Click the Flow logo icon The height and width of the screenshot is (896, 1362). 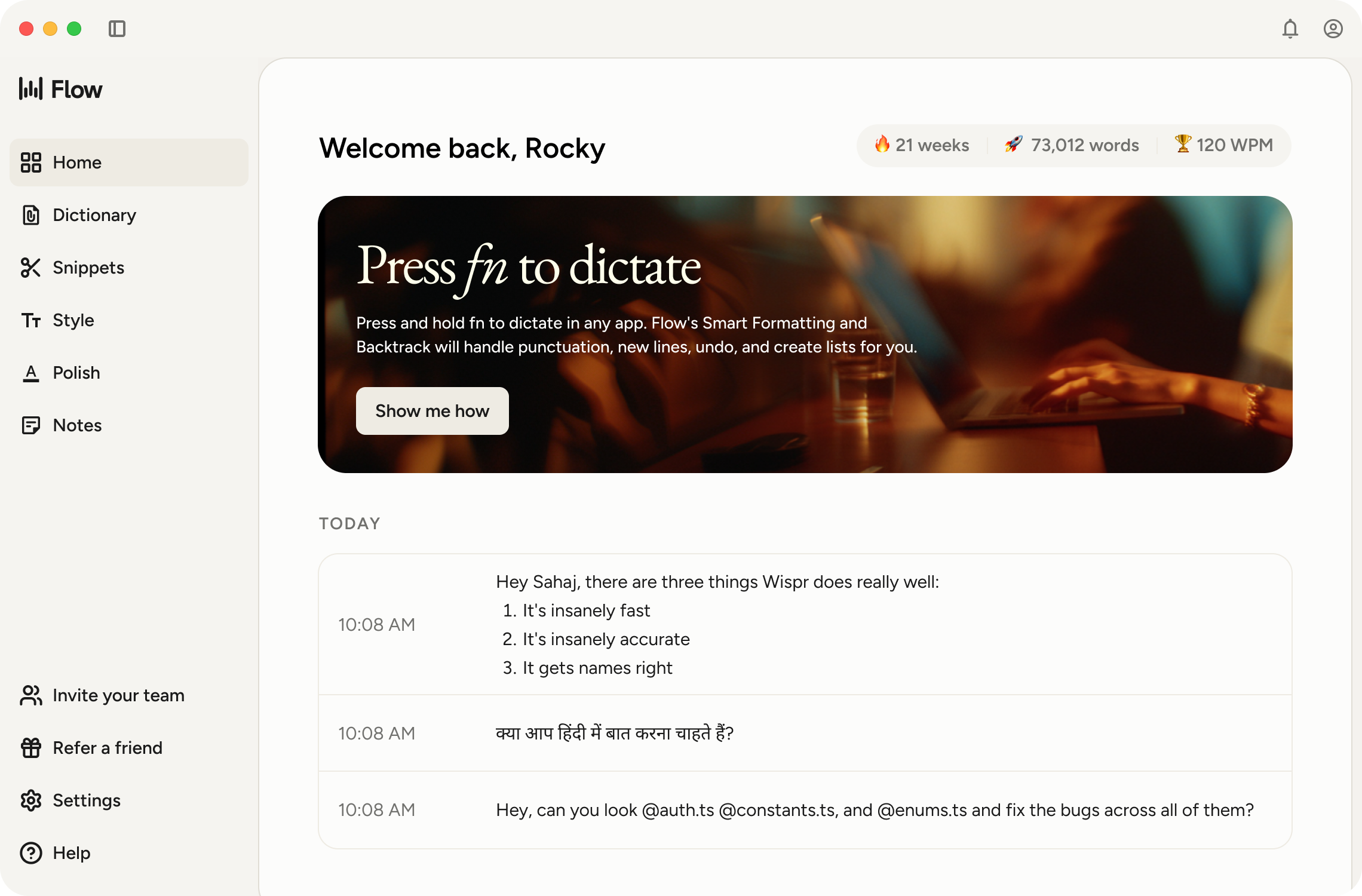coord(31,88)
